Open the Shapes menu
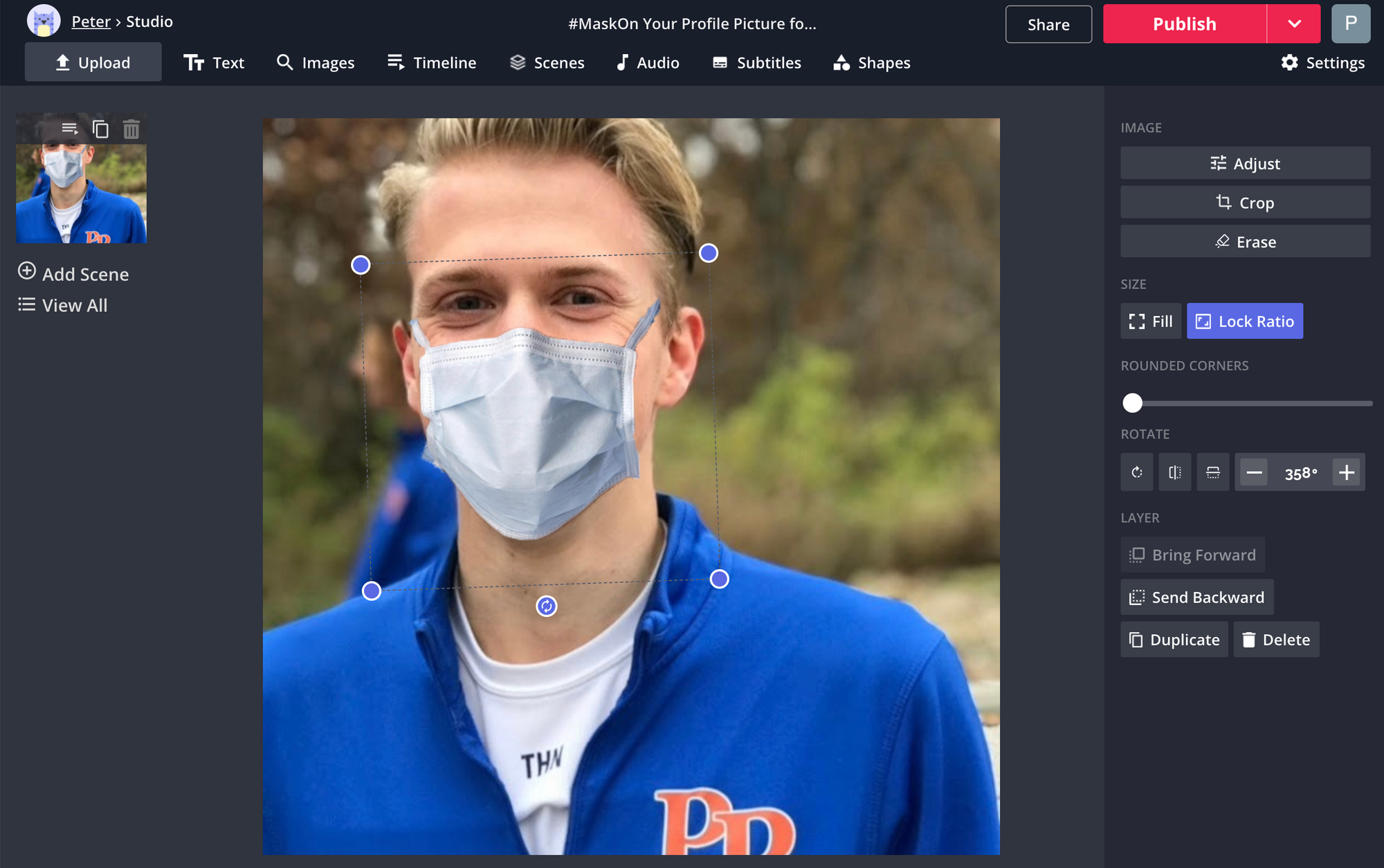This screenshot has height=868, width=1384. pyautogui.click(x=872, y=63)
